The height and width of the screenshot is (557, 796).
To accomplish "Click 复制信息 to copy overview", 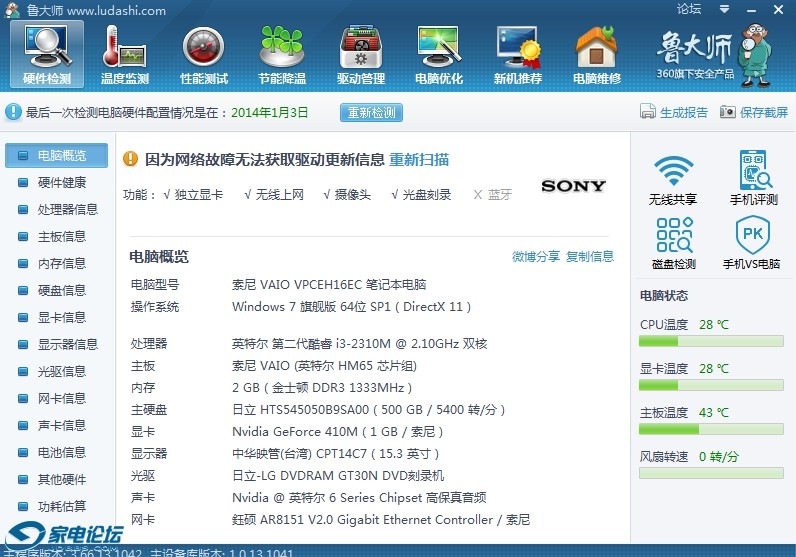I will pyautogui.click(x=590, y=257).
